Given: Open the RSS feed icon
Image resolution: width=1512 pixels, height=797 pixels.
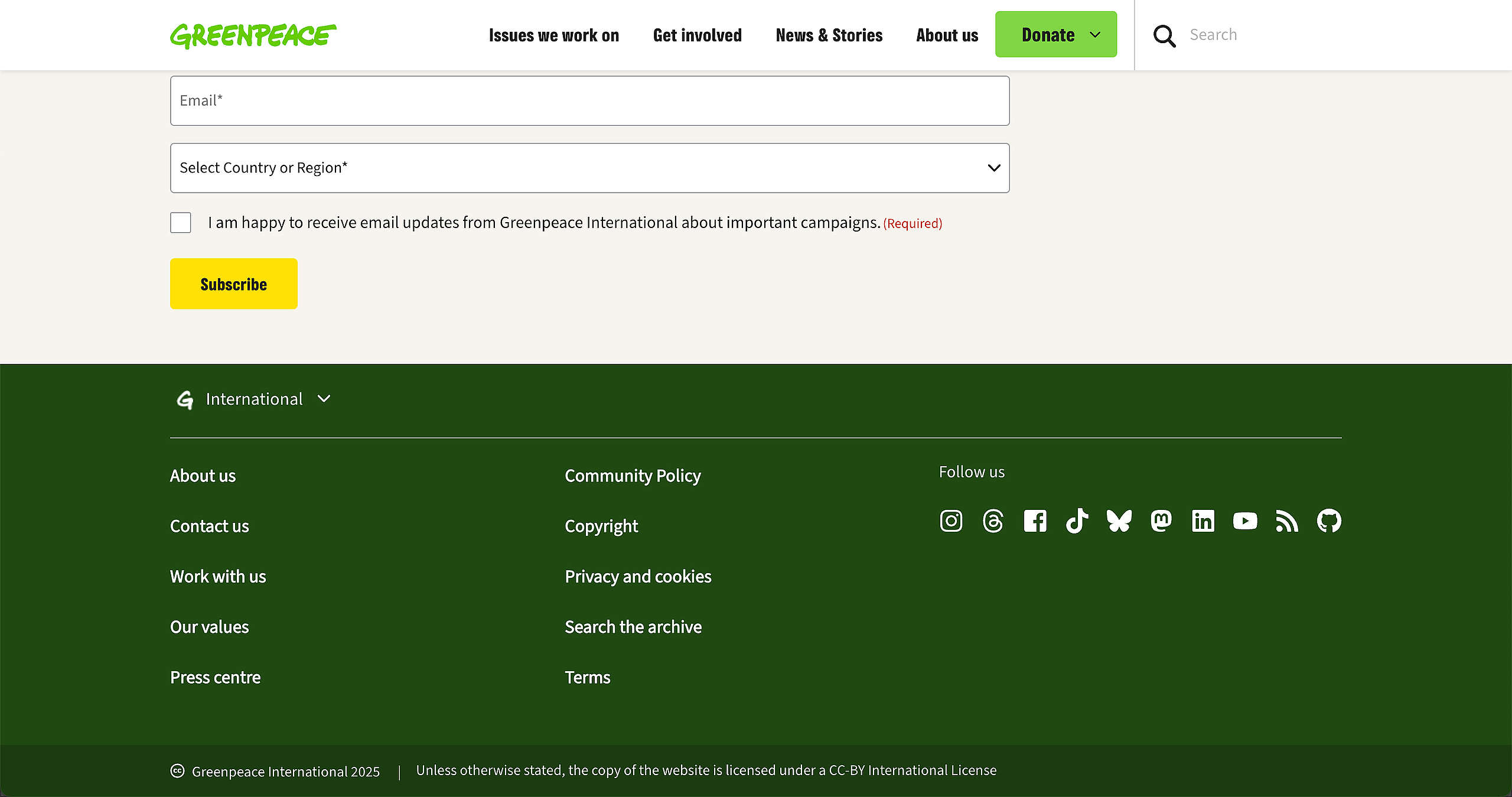Looking at the screenshot, I should [x=1287, y=521].
